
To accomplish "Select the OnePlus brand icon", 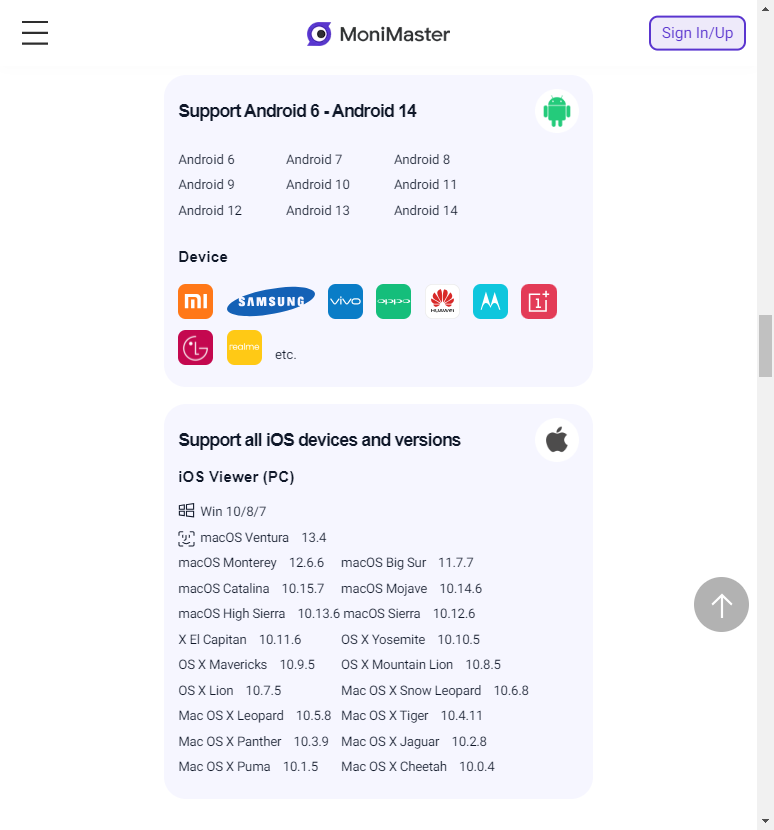I will [539, 301].
